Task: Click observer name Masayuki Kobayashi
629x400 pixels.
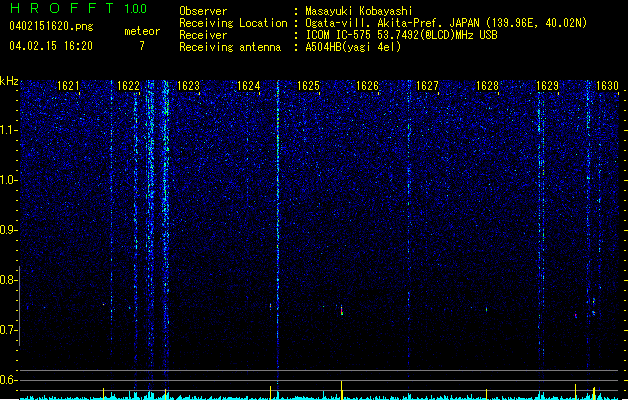Action: coord(359,11)
